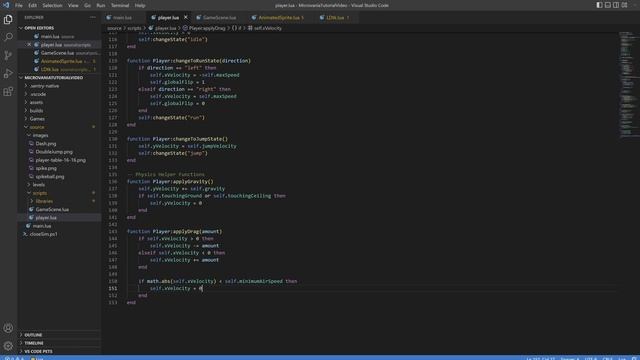Viewport: 640px width, 360px height.
Task: Open the Help menu
Action: click(x=140, y=5)
